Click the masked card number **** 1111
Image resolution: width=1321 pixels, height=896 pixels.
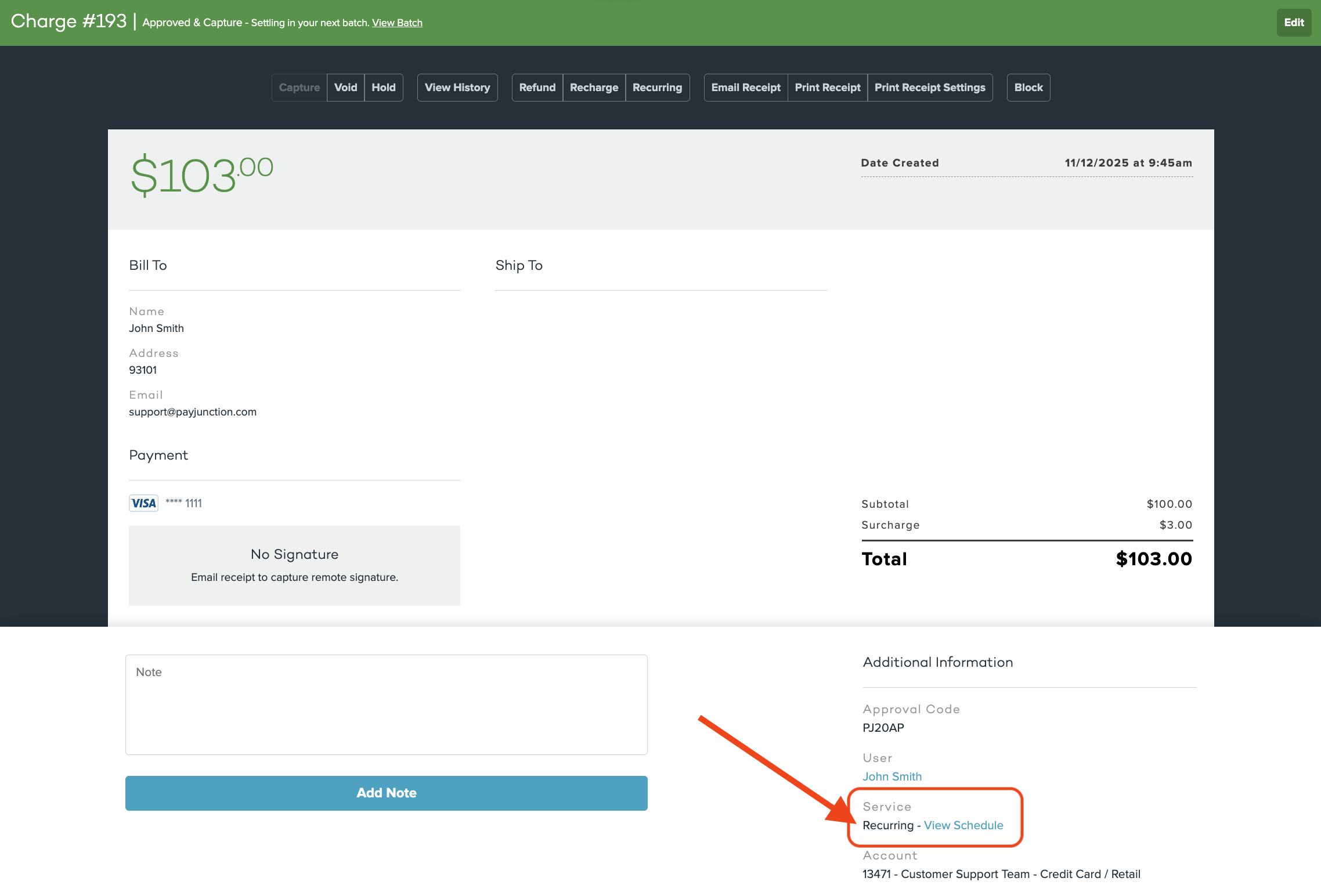pos(184,503)
